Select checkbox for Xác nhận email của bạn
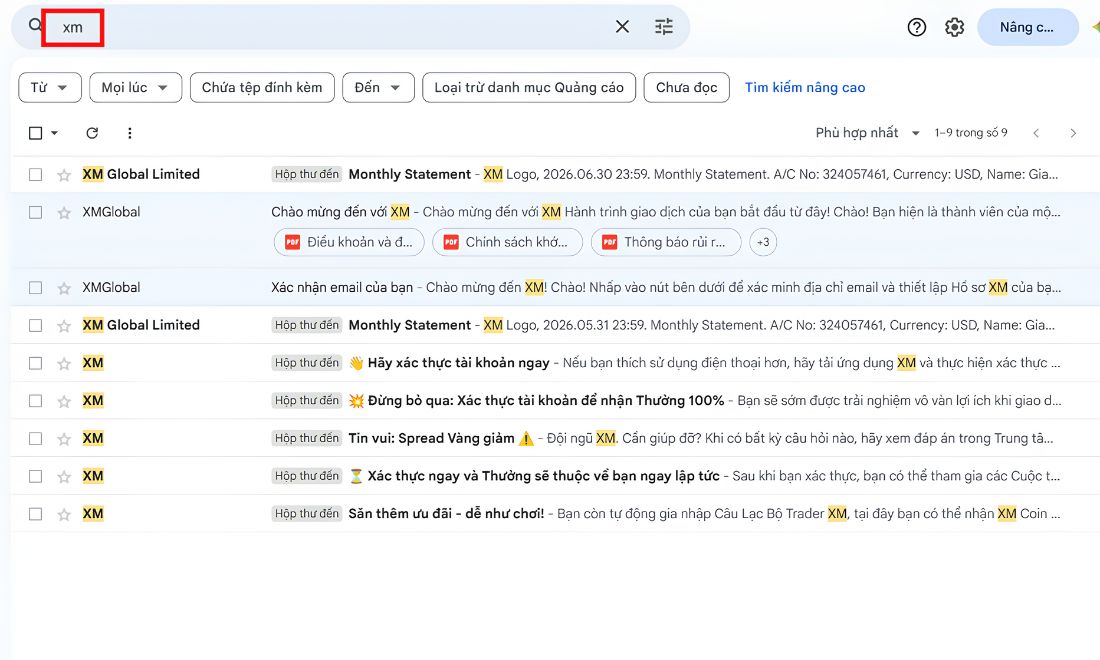1100x660 pixels. [x=36, y=288]
